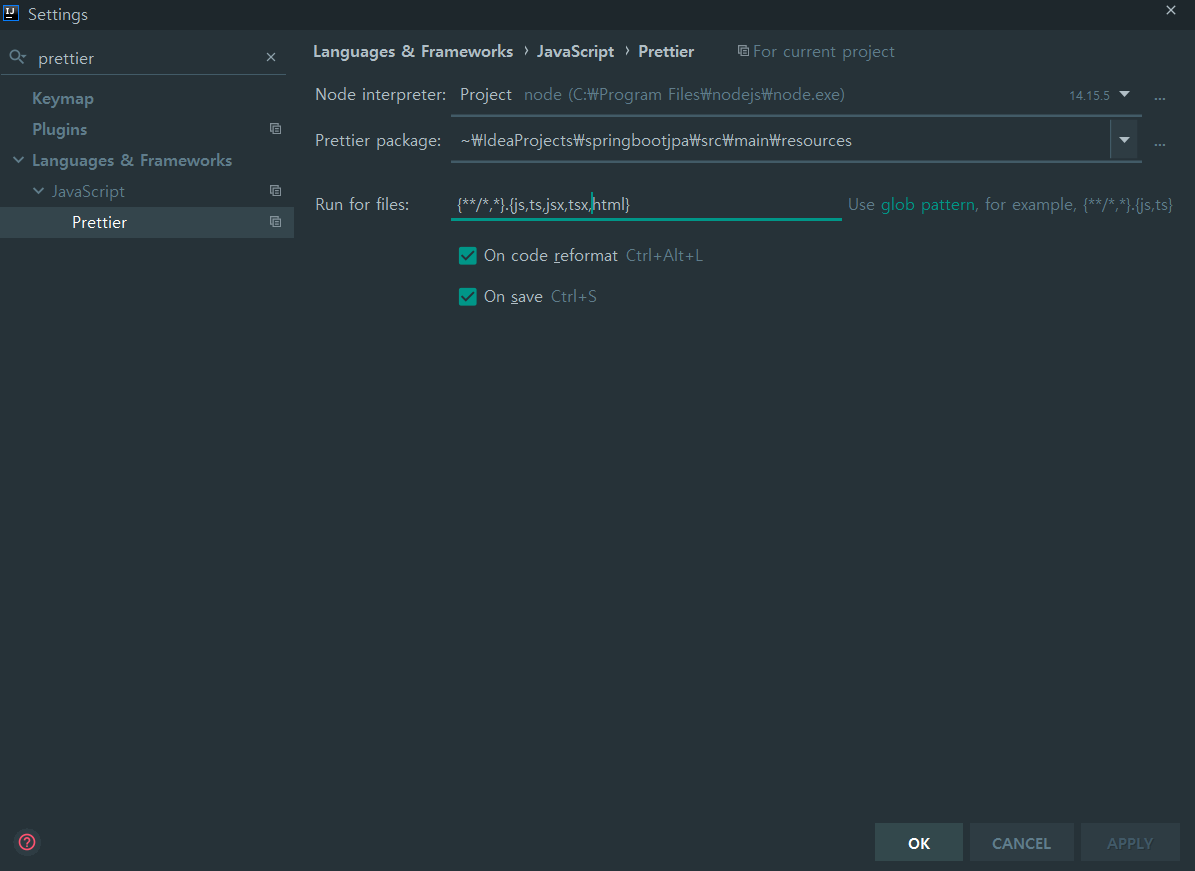Viewport: 1195px width, 871px height.
Task: Select Languages & Frameworks in settings tree
Action: (x=132, y=160)
